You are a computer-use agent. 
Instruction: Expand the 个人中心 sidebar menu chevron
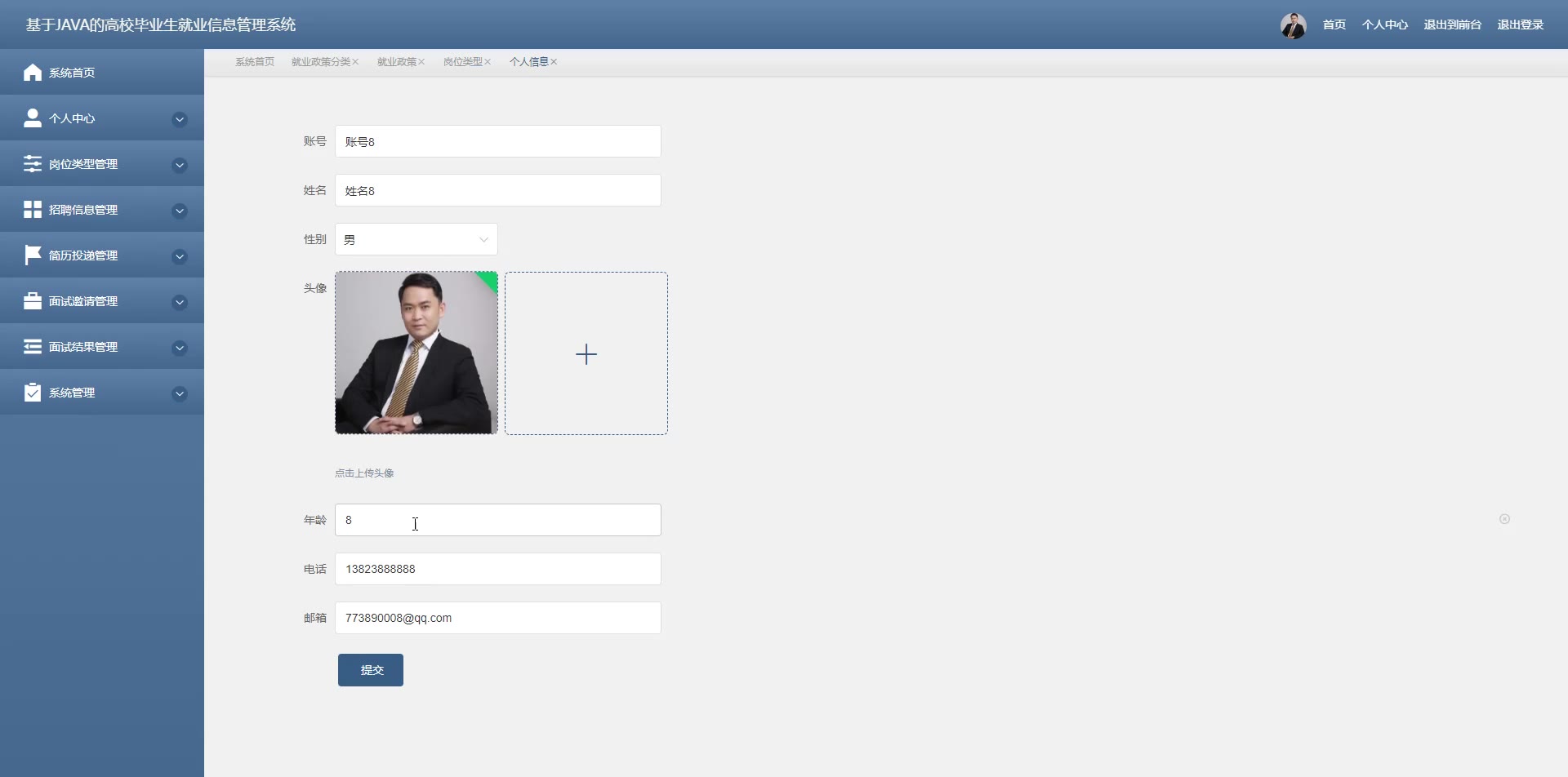[x=180, y=120]
